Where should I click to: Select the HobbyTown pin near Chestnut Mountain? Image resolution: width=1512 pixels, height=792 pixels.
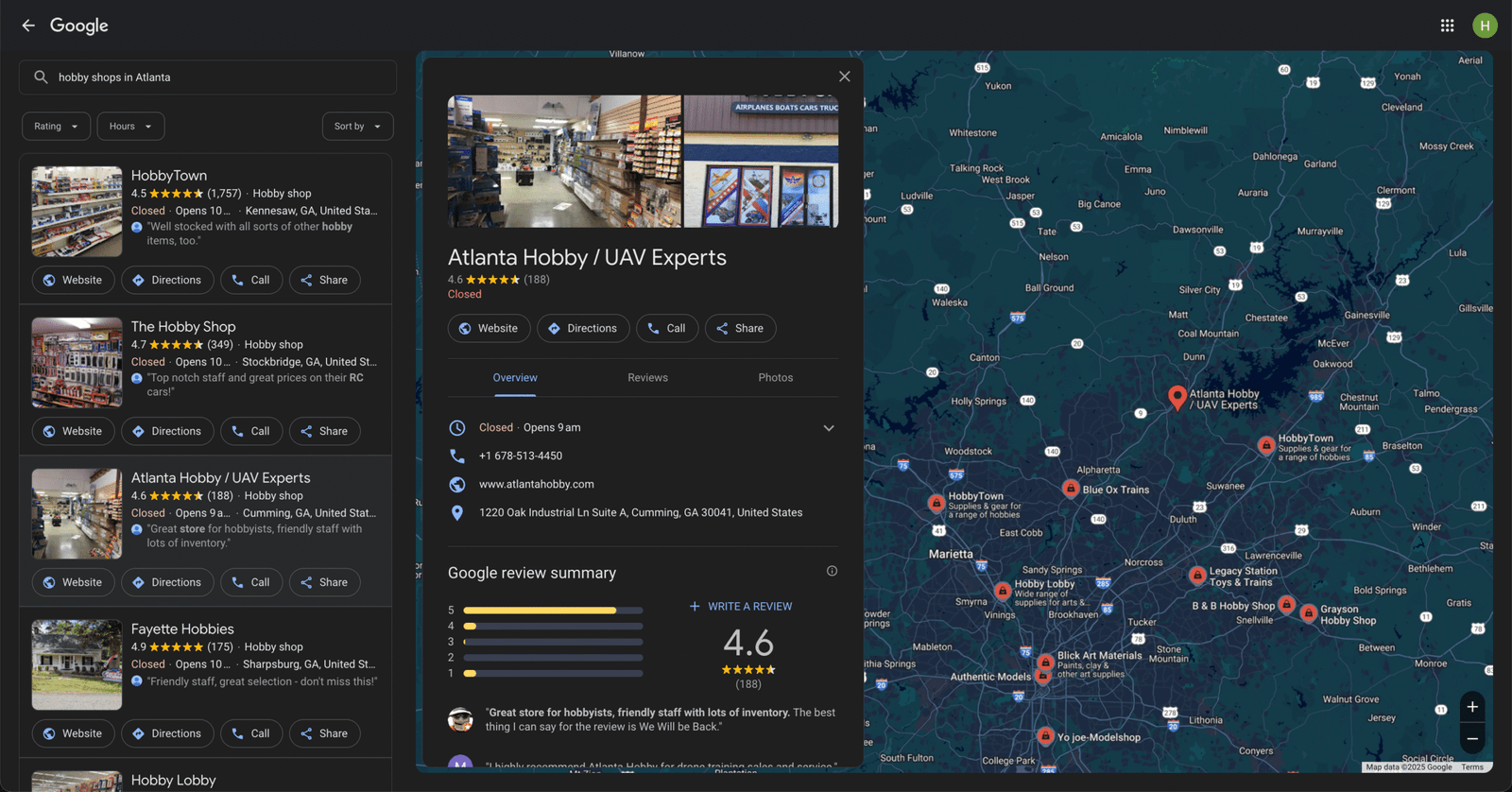(x=1266, y=445)
